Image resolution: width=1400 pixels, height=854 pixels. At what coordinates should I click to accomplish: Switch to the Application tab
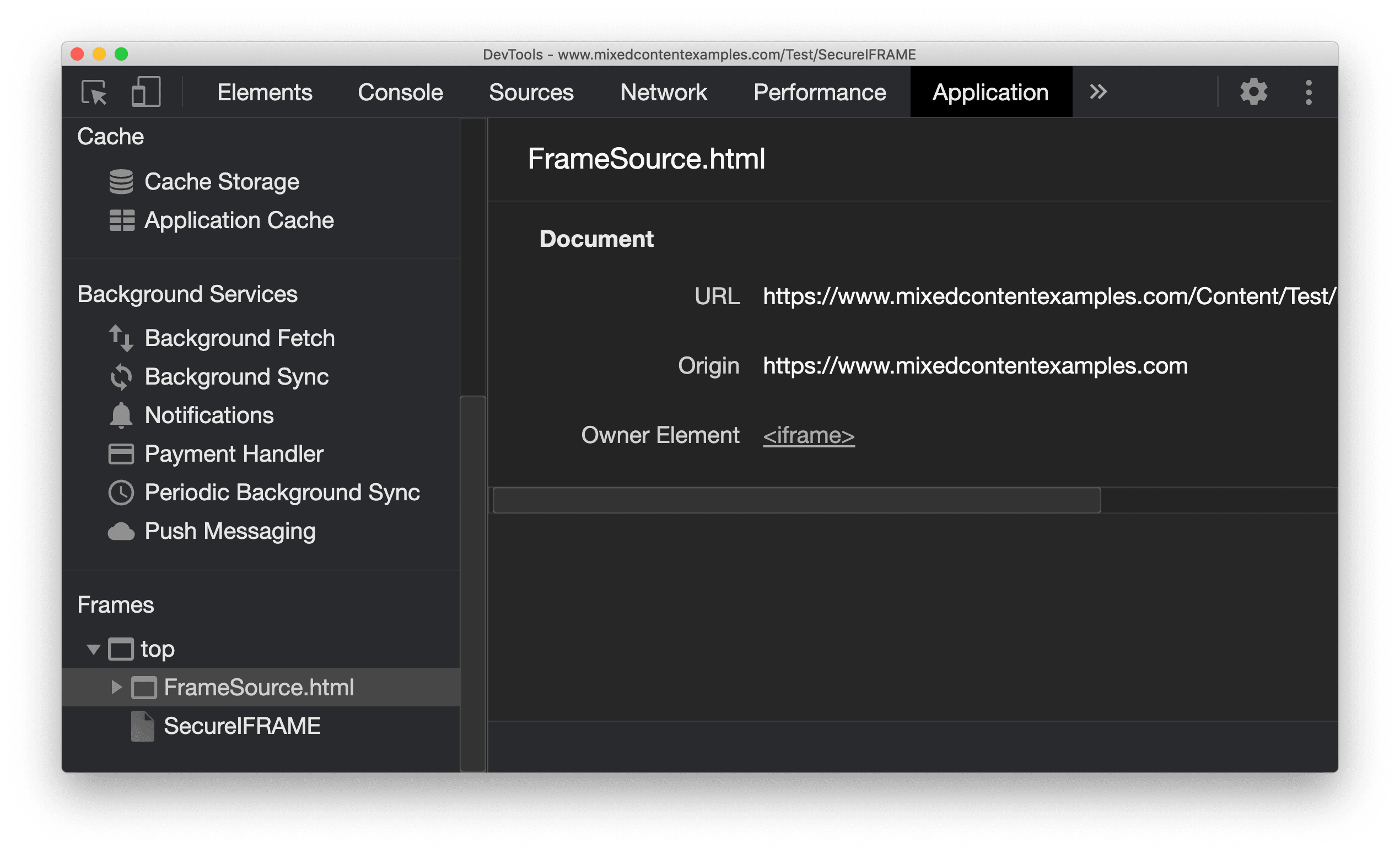(988, 90)
